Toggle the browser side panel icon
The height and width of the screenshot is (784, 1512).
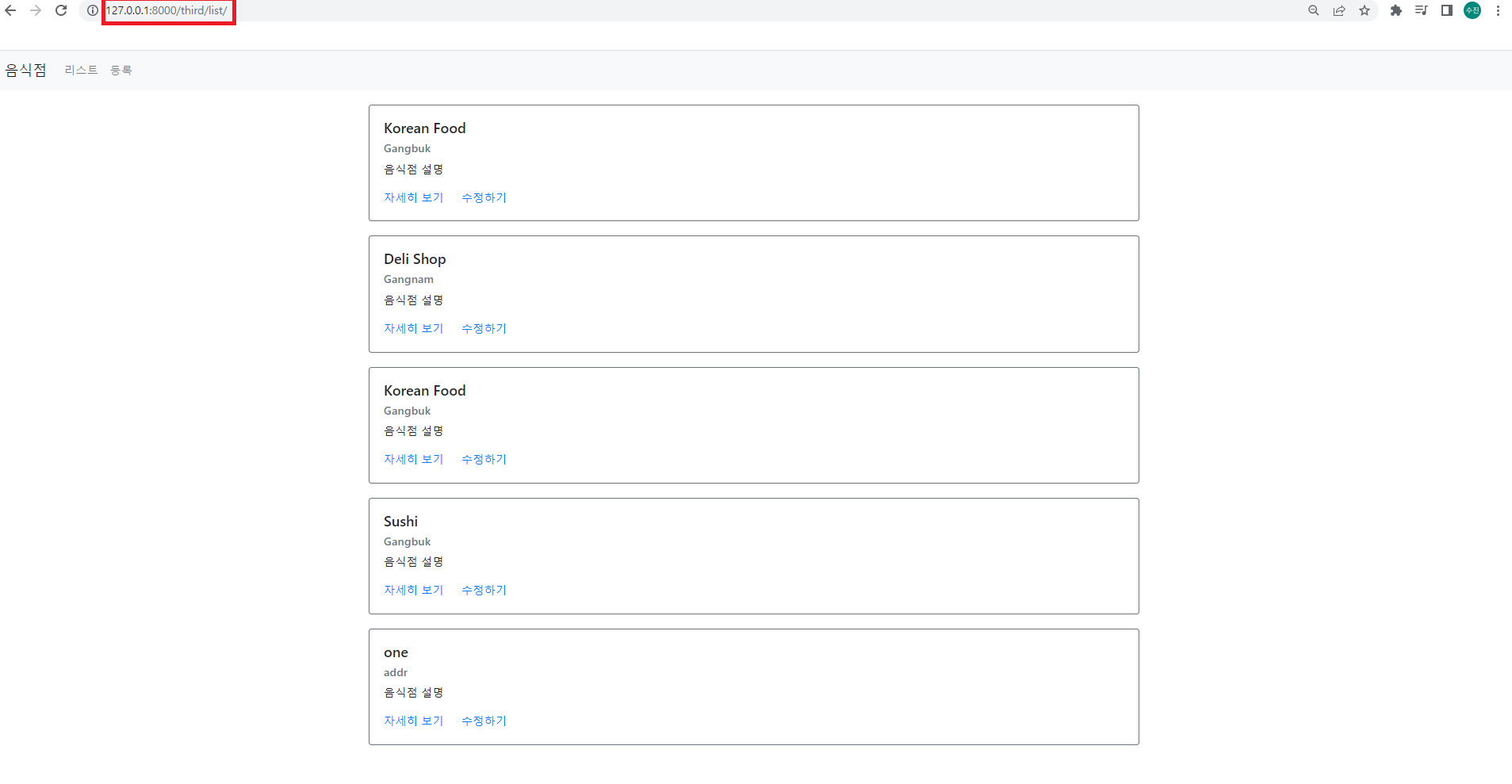(x=1447, y=10)
